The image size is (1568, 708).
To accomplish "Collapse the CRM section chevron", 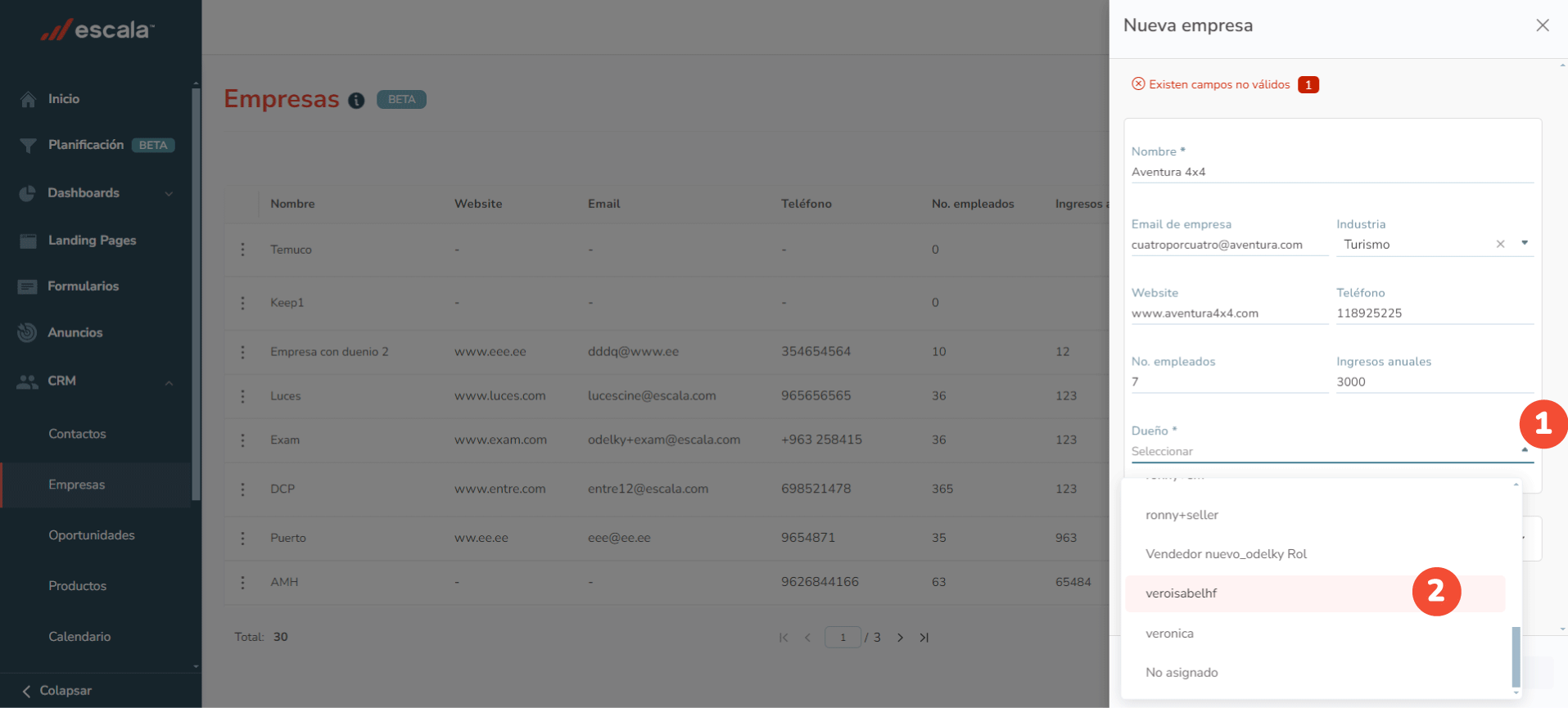I will point(169,382).
